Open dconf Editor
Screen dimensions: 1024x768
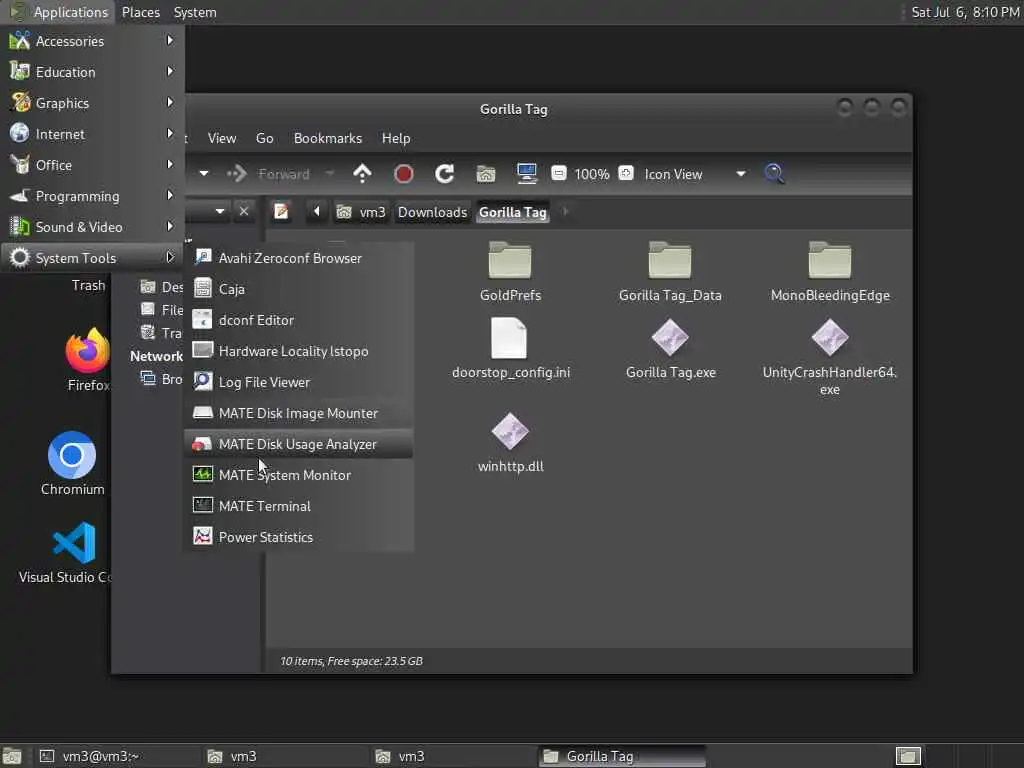click(x=299, y=320)
